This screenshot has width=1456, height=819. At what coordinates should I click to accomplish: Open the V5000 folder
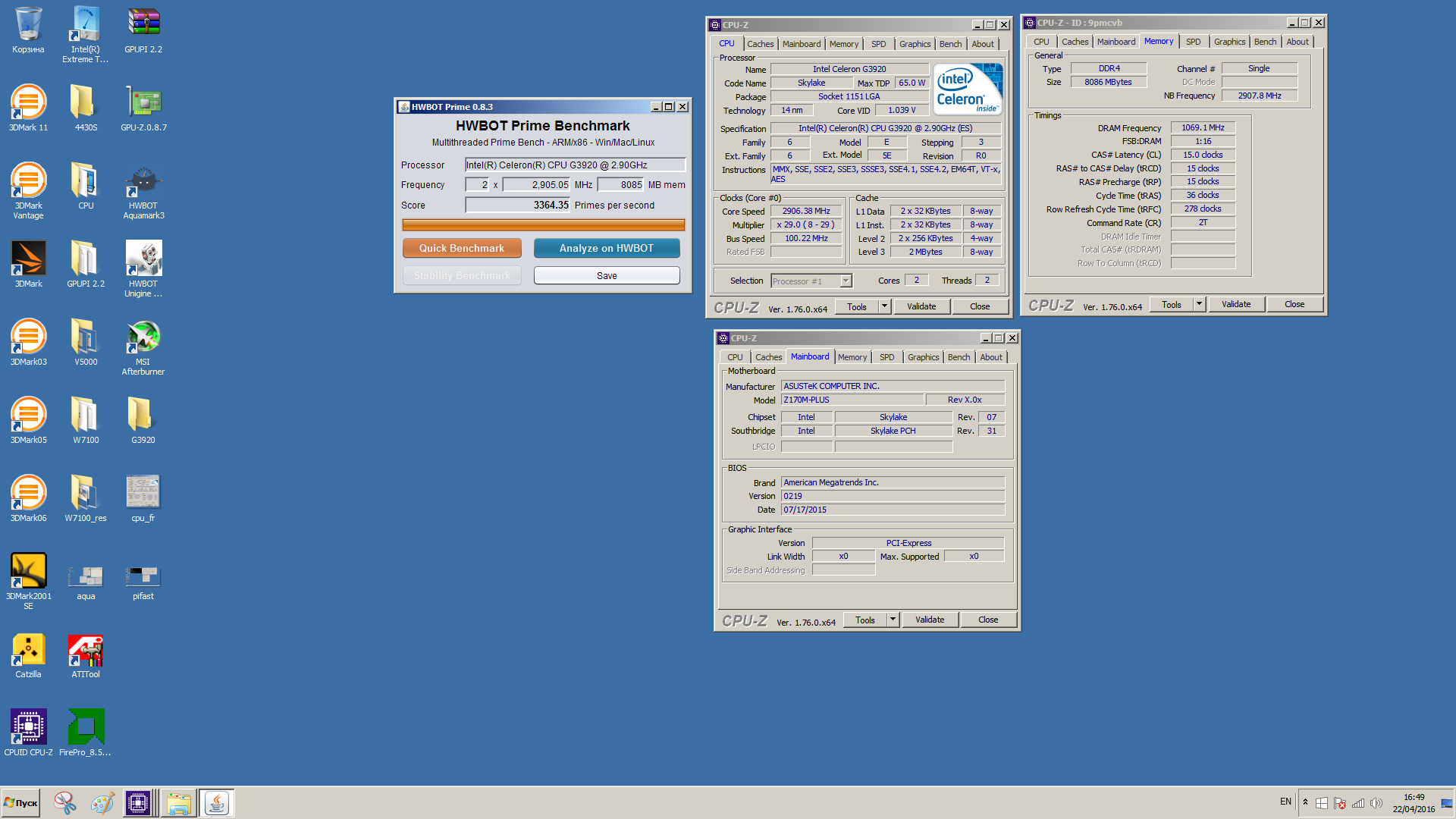pyautogui.click(x=86, y=343)
